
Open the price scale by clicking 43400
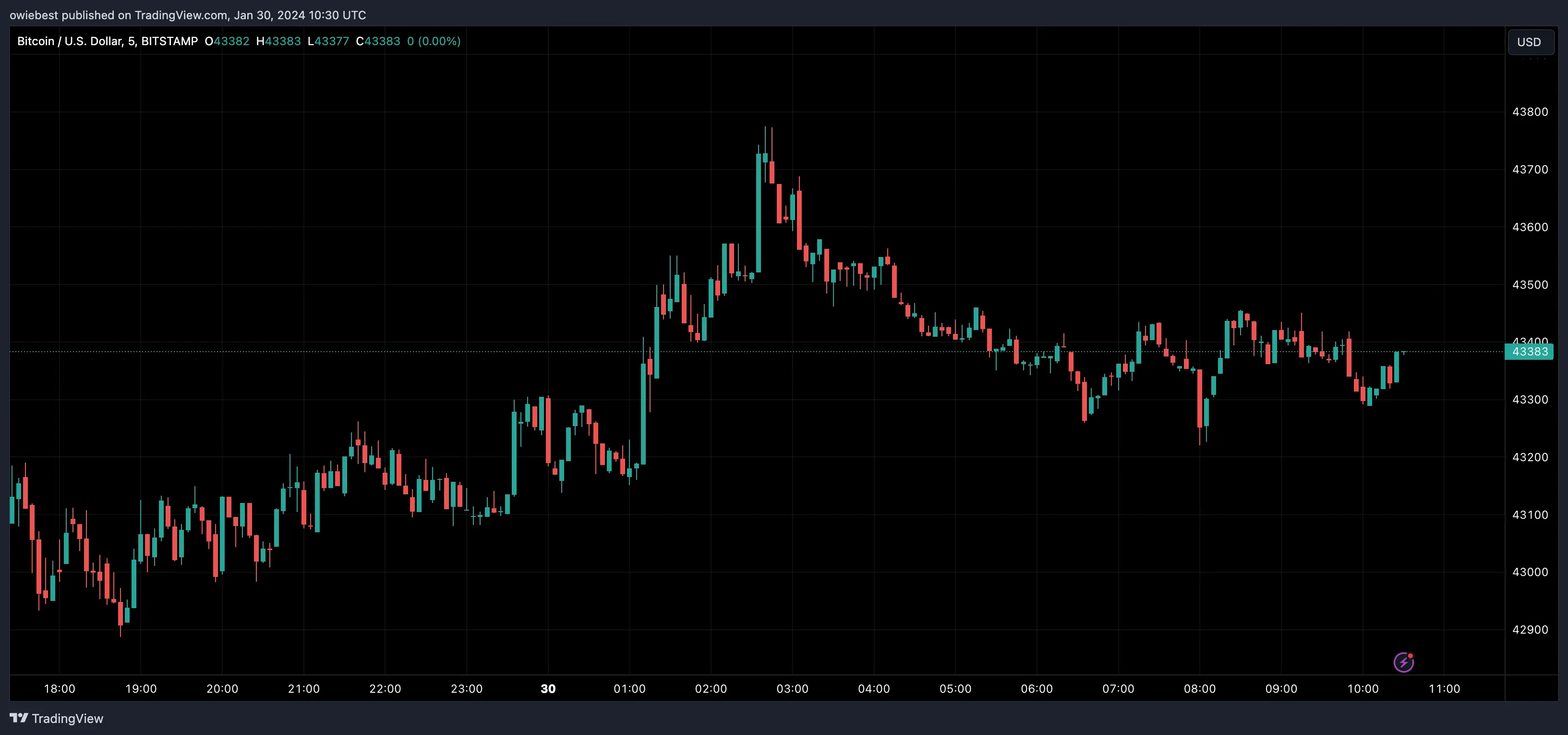click(1532, 342)
